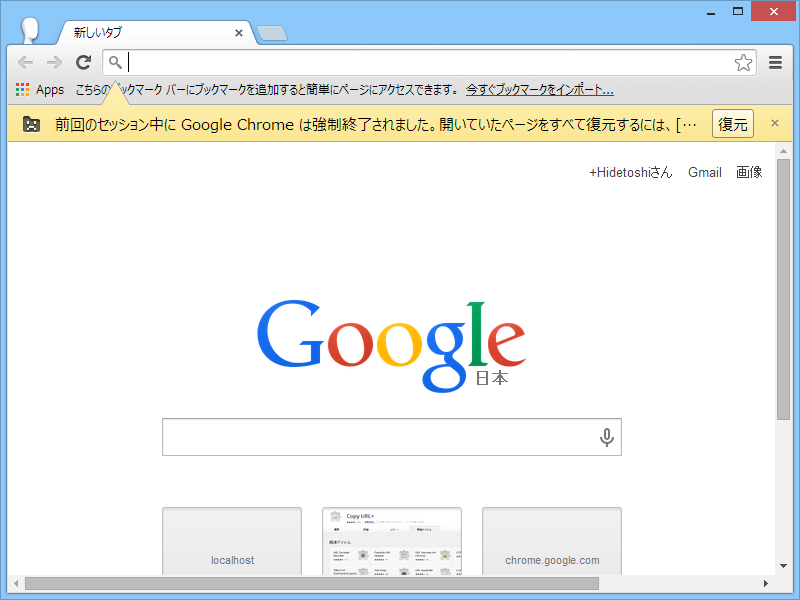Image resolution: width=800 pixels, height=600 pixels.
Task: Dismiss the crash restore infobar
Action: pyautogui.click(x=774, y=123)
